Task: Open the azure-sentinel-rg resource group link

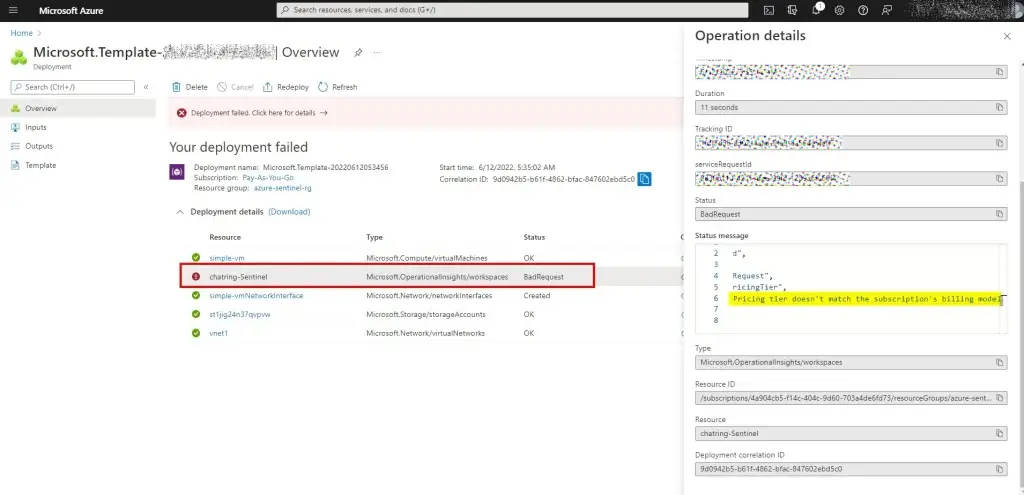Action: coord(285,188)
